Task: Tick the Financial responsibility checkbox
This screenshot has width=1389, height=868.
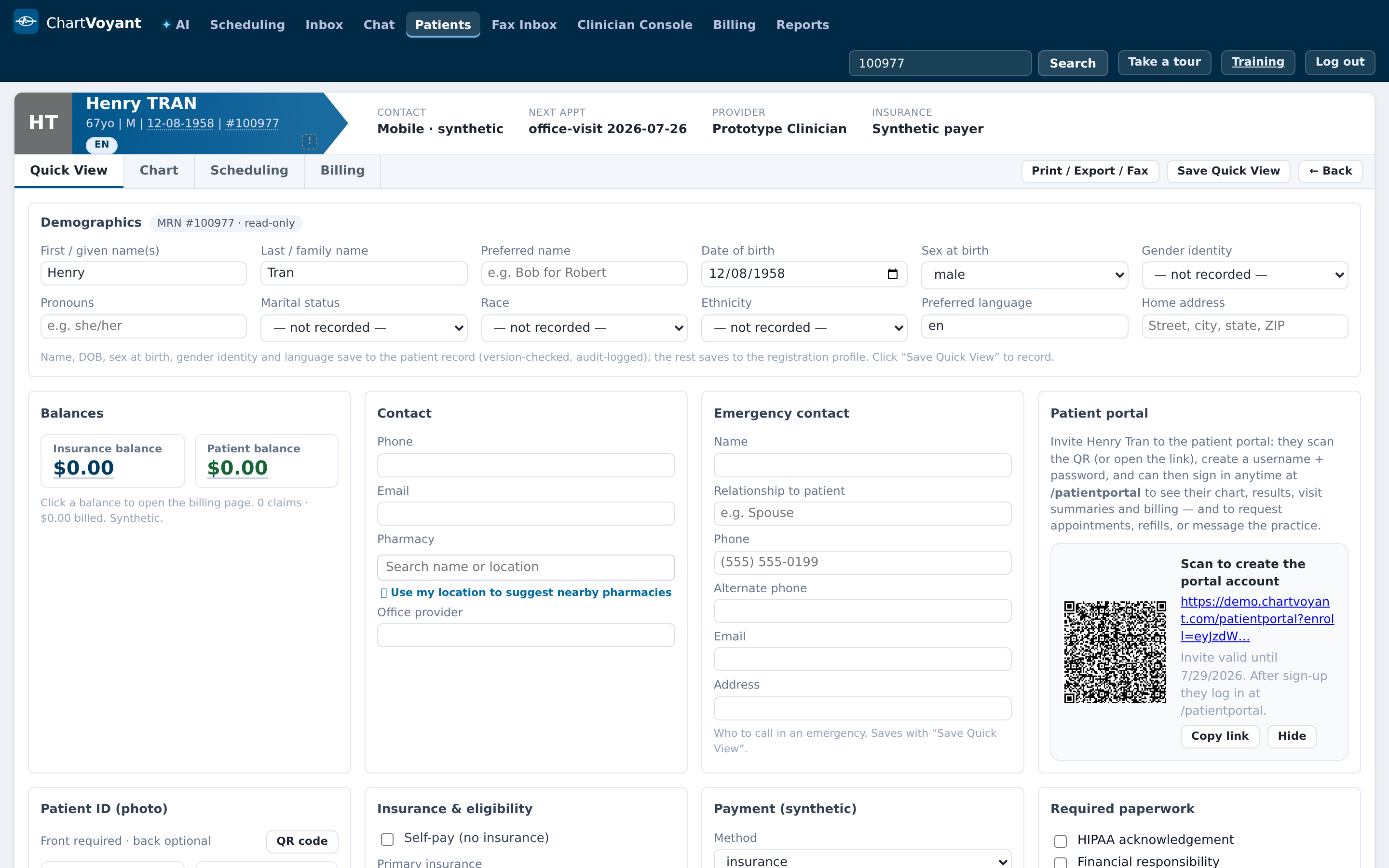Action: [x=1061, y=862]
